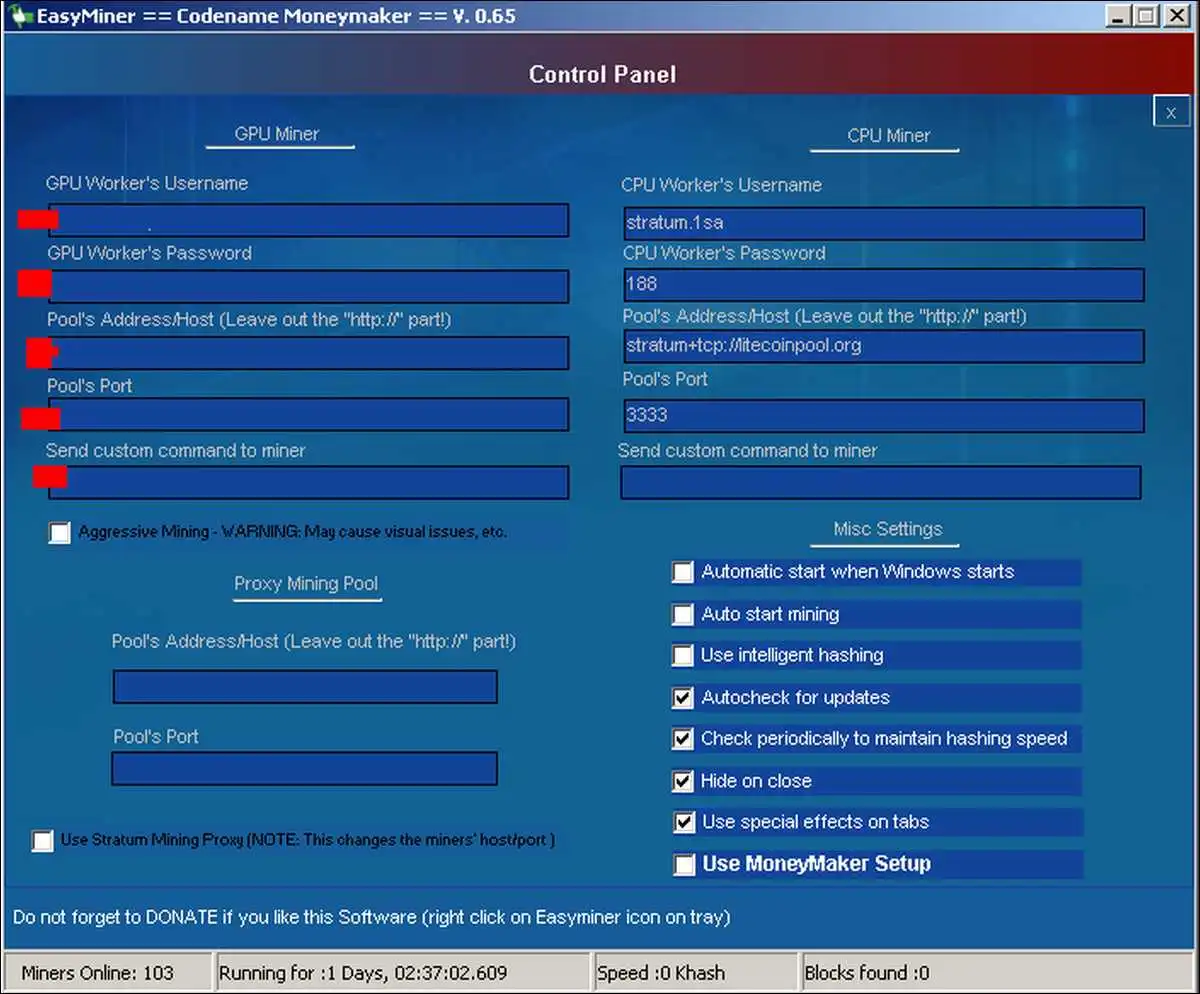The width and height of the screenshot is (1200, 994).
Task: Focus GPU Send custom command to miner field
Action: point(308,482)
